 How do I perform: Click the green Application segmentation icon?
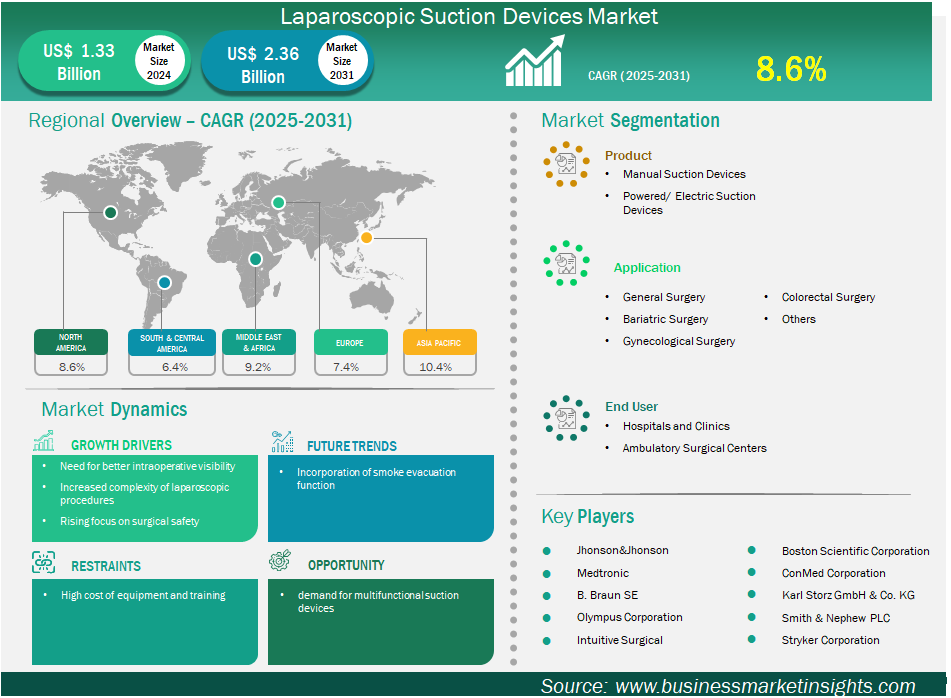pos(566,264)
